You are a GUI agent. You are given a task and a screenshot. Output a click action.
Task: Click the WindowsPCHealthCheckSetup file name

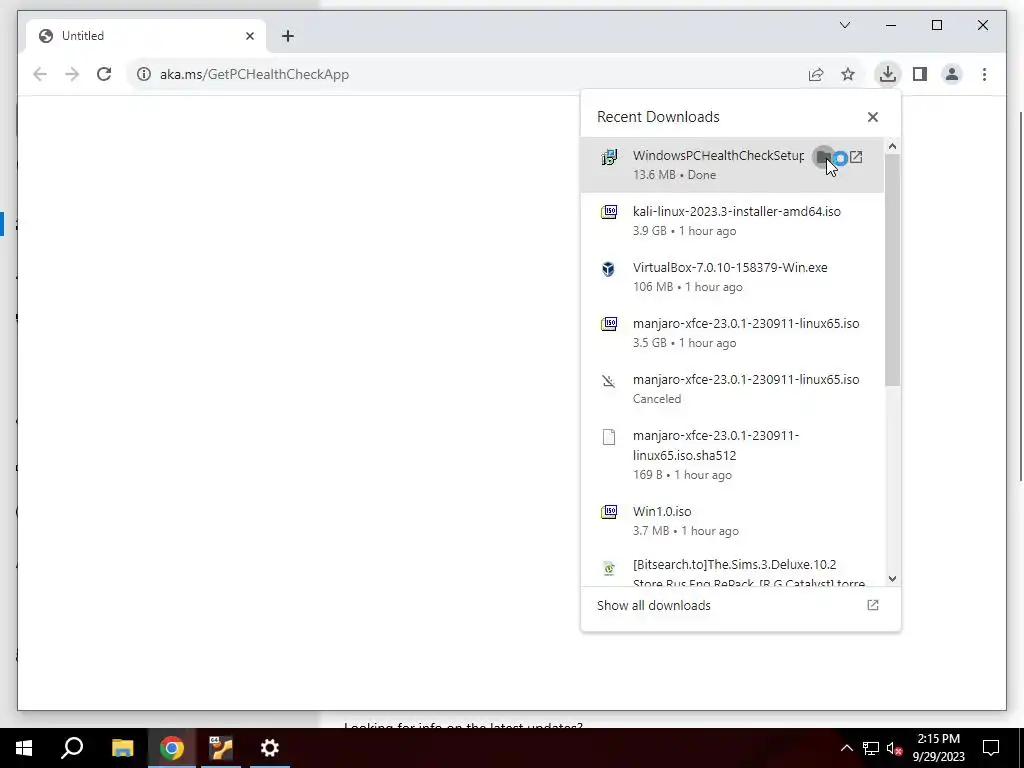[x=718, y=155]
